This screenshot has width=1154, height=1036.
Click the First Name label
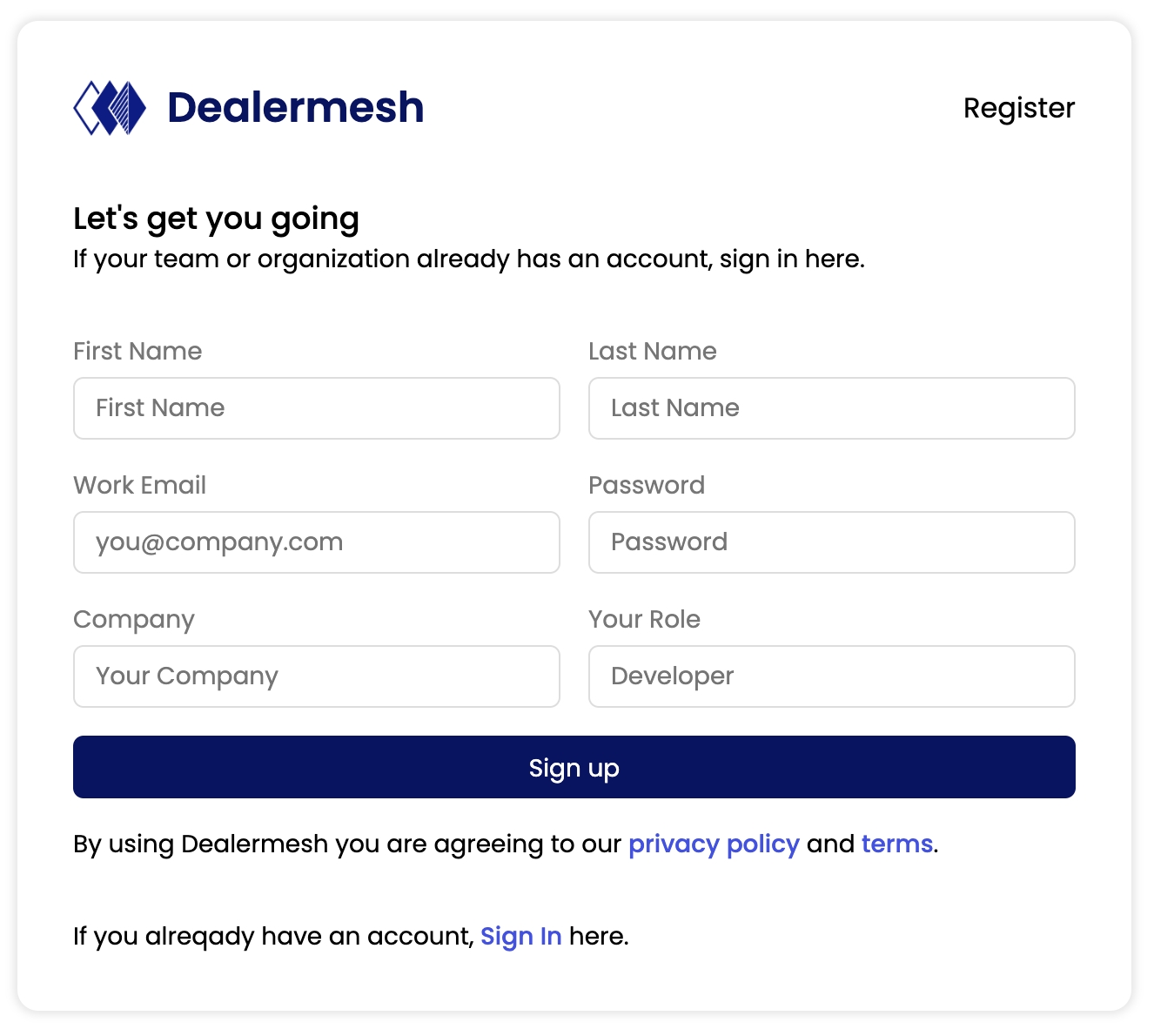(x=138, y=351)
